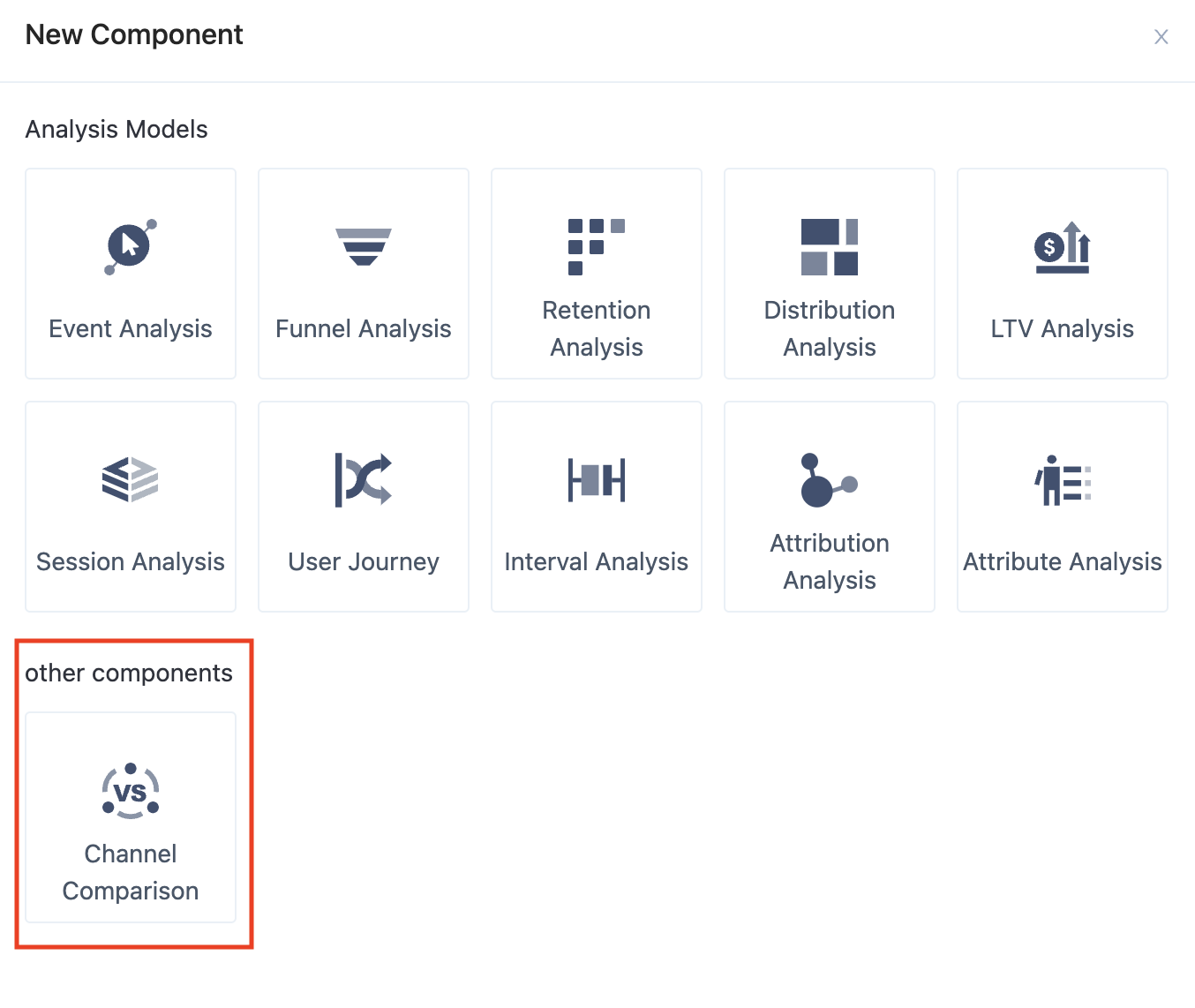Screen dimensions: 1195x1008
Task: Click the User Journey crossing-arrows icon
Action: (x=363, y=479)
